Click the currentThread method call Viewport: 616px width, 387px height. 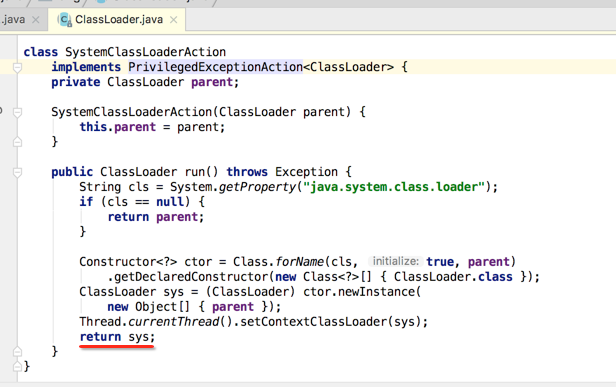pos(174,322)
